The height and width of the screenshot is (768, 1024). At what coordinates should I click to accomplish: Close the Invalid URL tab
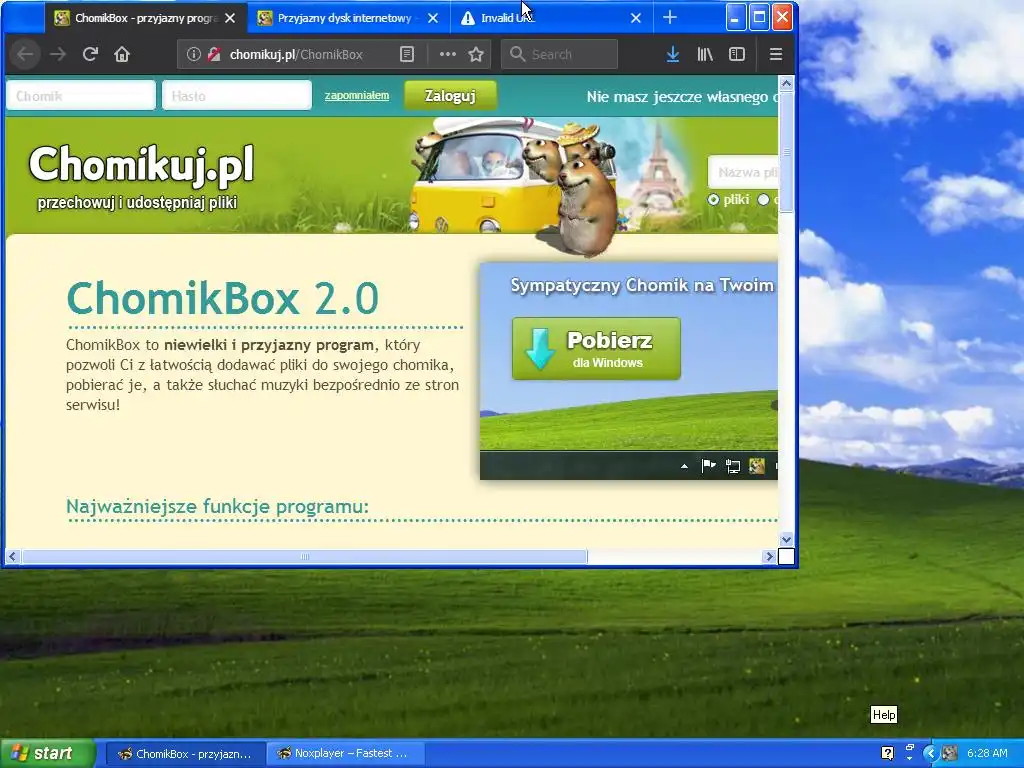click(x=635, y=18)
